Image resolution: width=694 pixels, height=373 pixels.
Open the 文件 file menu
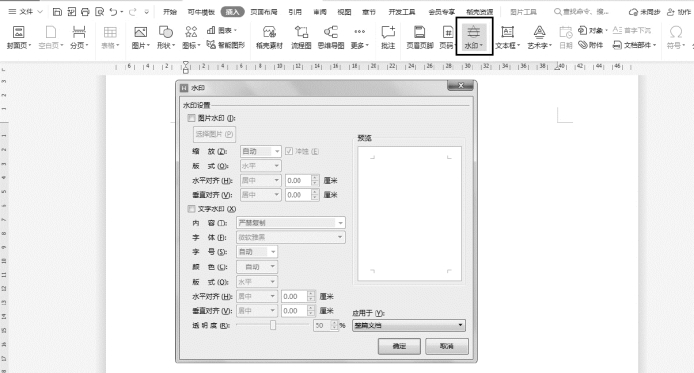[25, 12]
